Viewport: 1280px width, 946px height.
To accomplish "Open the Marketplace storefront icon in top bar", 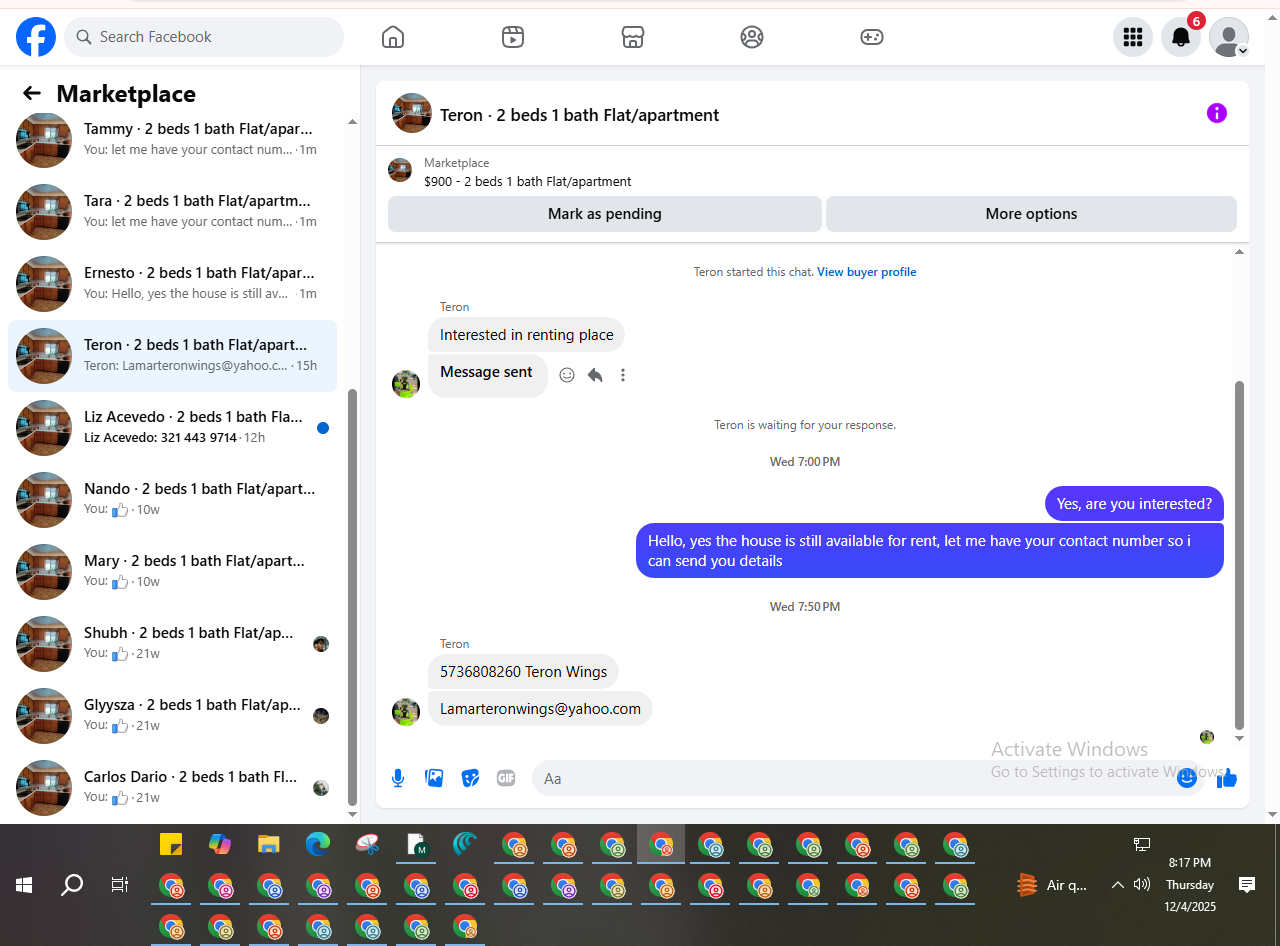I will click(632, 37).
